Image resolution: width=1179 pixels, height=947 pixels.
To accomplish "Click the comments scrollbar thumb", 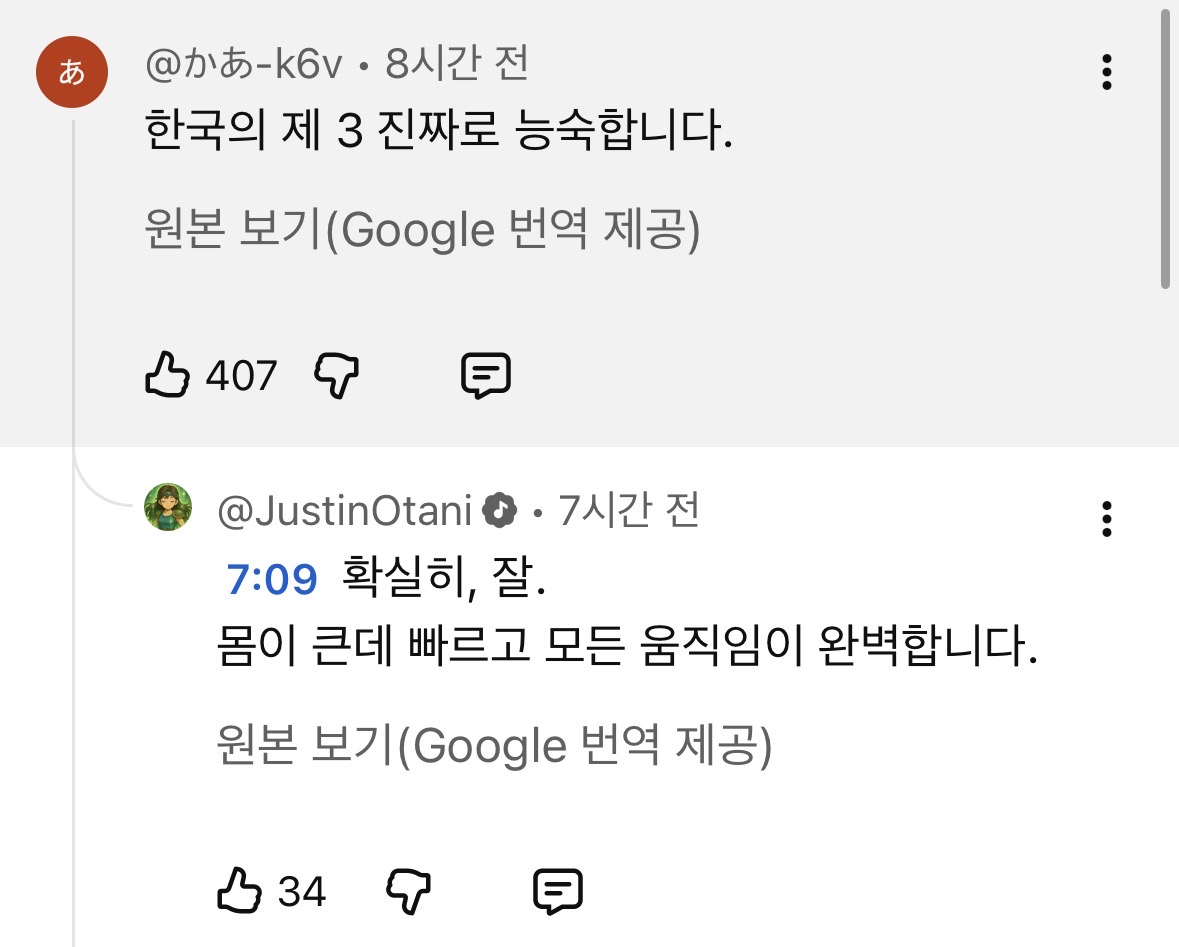I will (x=1166, y=150).
